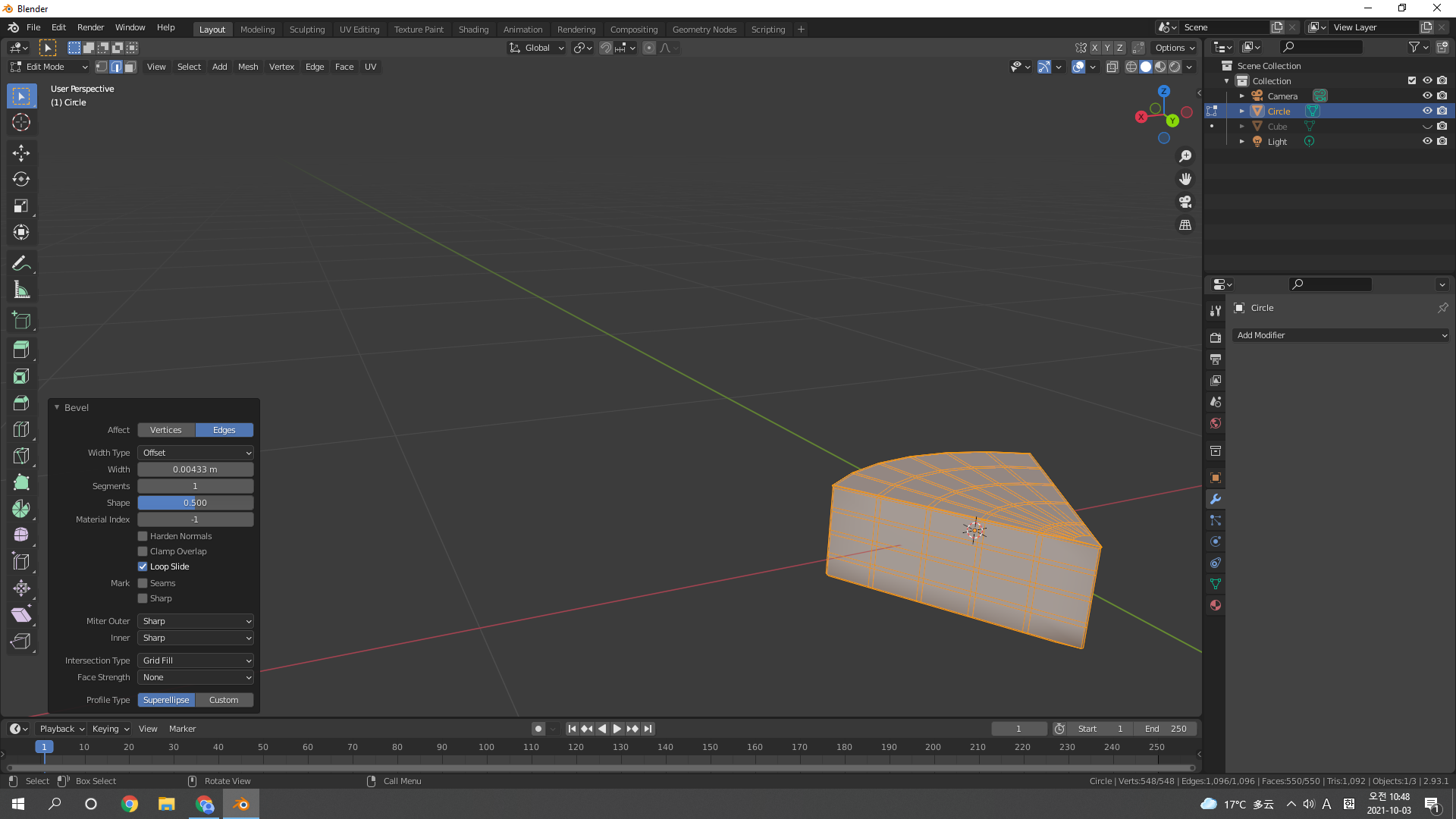Open the Mesh menu
The image size is (1456, 819).
coord(247,67)
